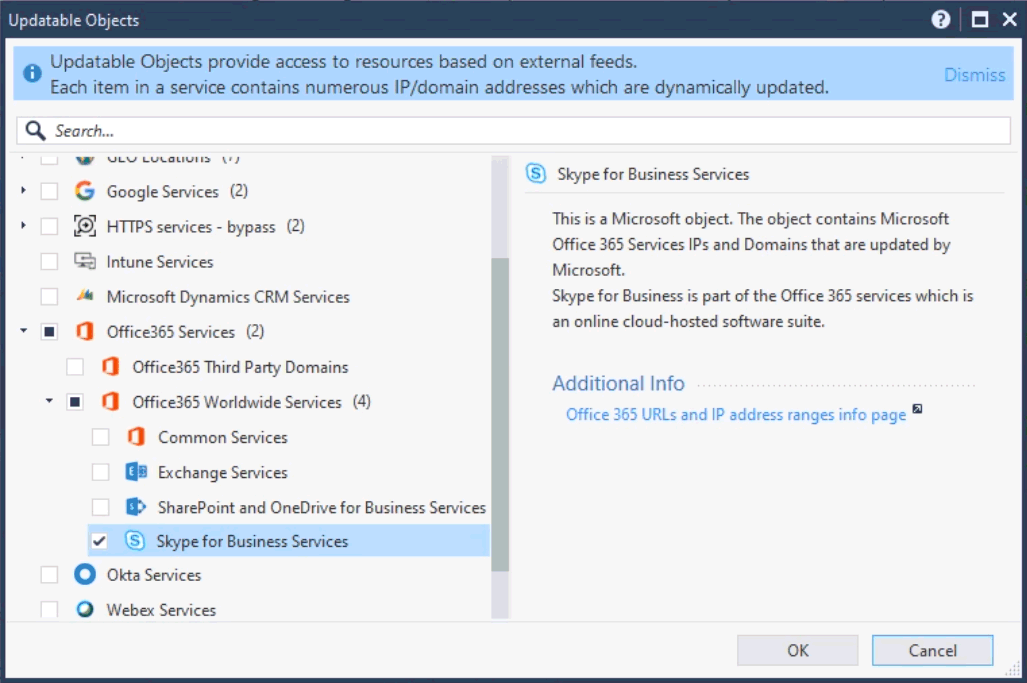Select Skype for Business Services tree label
Viewport: 1027px width, 683px height.
pyautogui.click(x=252, y=542)
